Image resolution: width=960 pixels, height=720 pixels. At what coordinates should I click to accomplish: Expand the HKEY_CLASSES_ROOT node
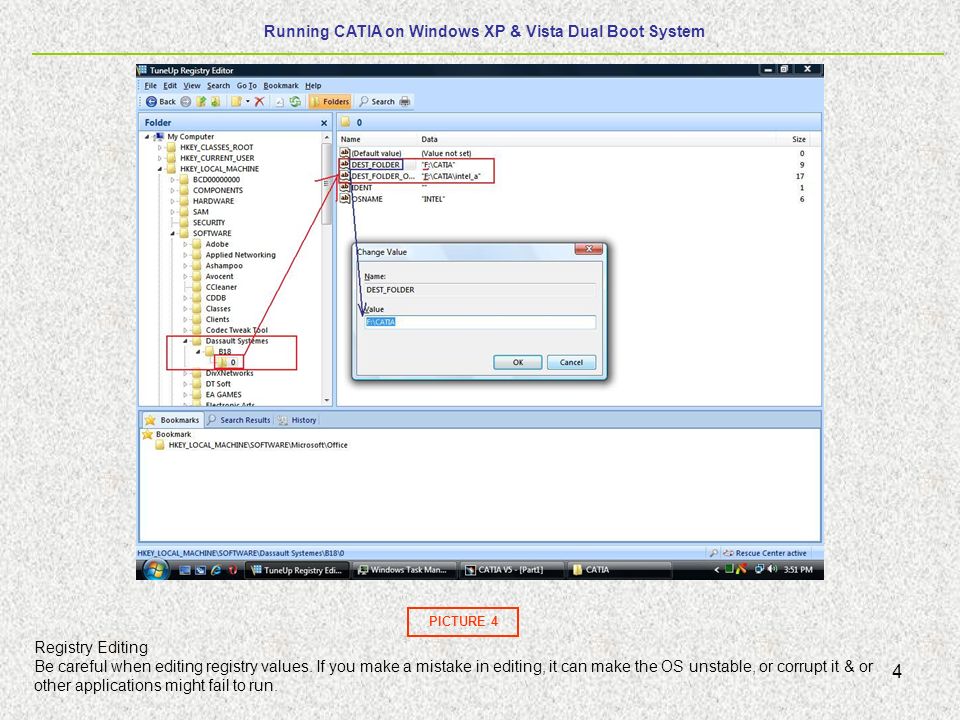coord(160,148)
